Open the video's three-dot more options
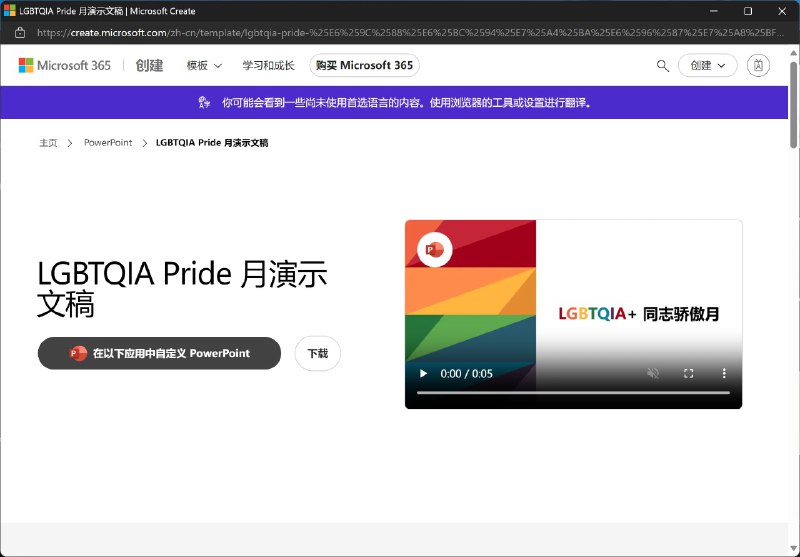Image resolution: width=800 pixels, height=557 pixels. (724, 374)
